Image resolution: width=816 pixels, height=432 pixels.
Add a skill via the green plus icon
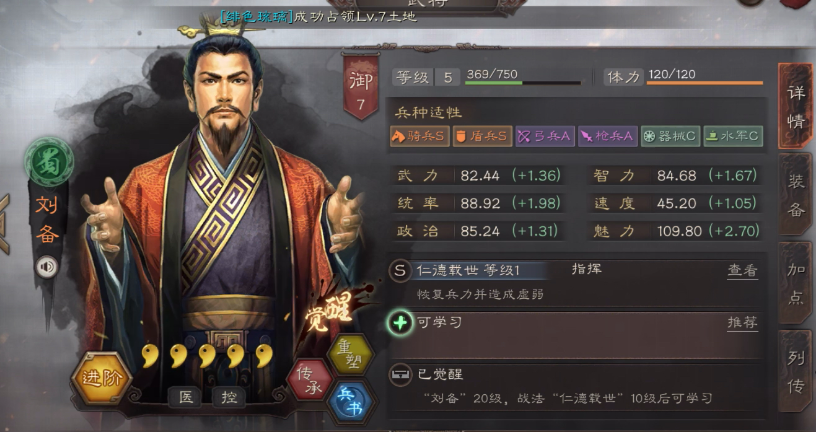pyautogui.click(x=400, y=323)
